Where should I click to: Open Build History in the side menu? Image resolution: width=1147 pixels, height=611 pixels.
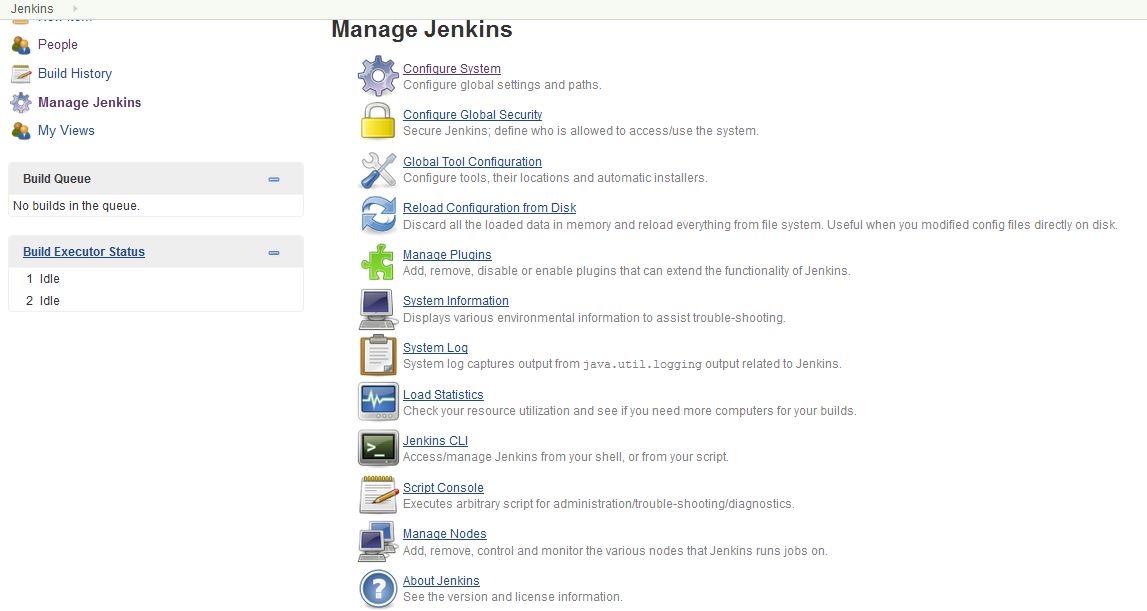coord(75,73)
